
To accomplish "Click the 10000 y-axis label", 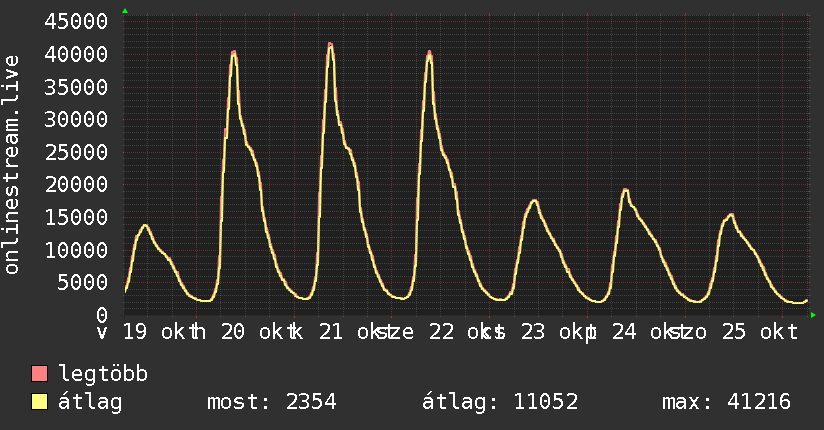I will 76,250.
